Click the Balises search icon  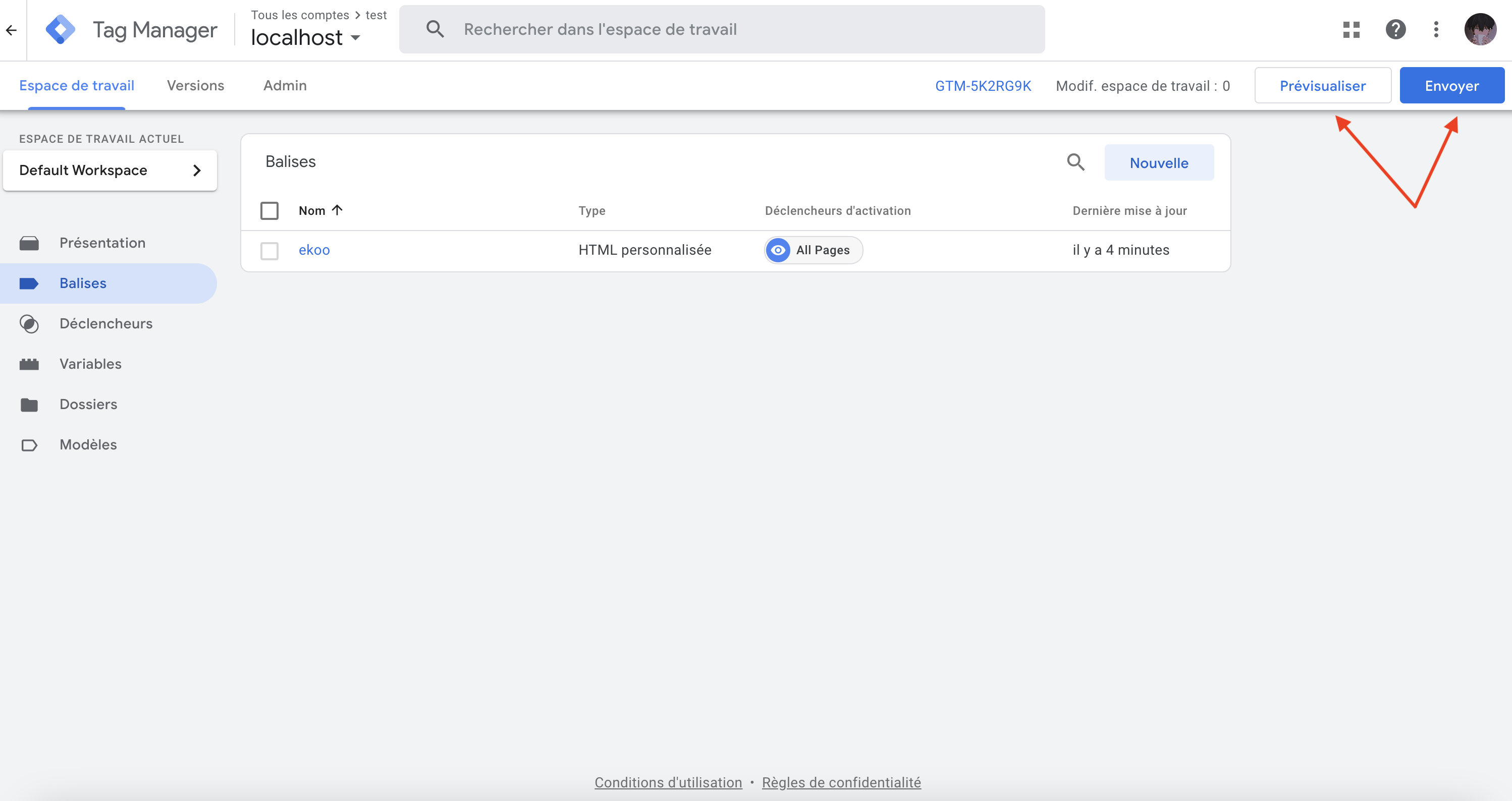click(x=1075, y=162)
